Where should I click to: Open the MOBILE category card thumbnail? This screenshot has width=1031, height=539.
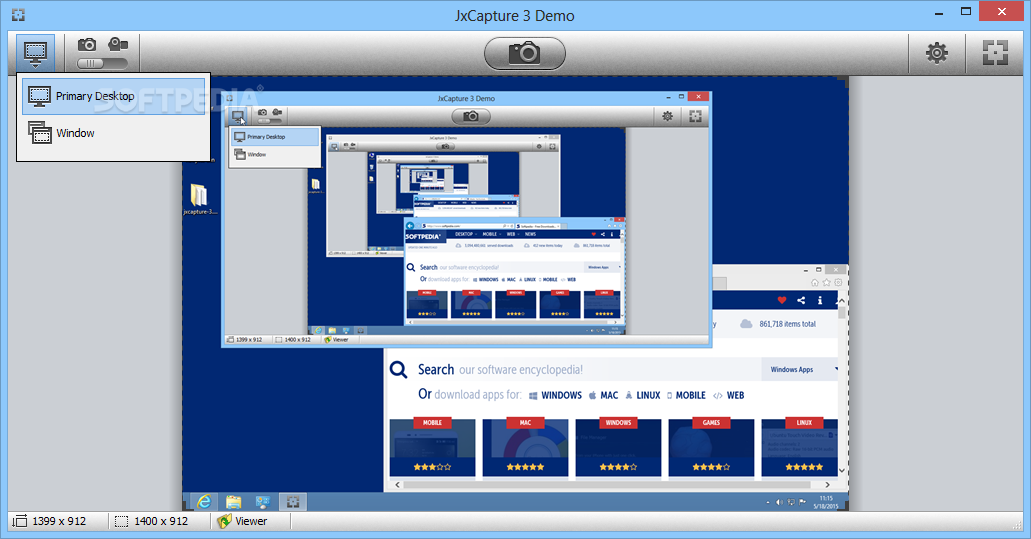tap(432, 447)
